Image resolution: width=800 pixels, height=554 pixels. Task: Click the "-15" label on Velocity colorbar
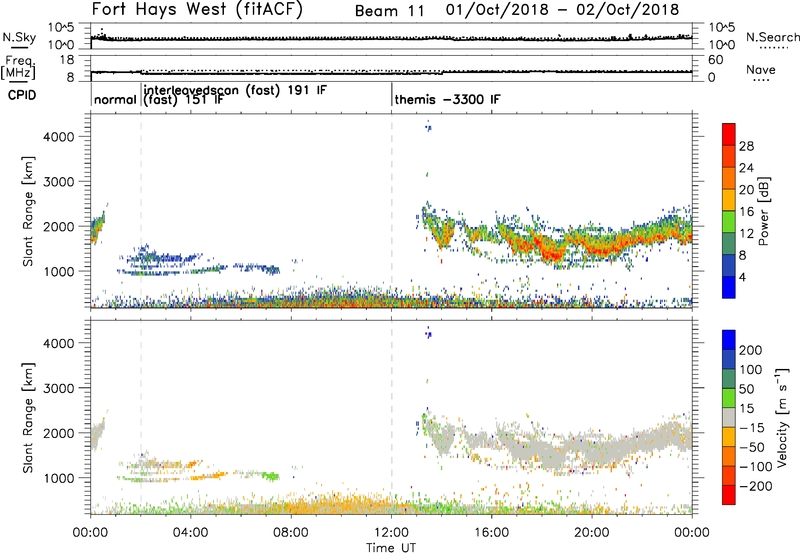752,428
